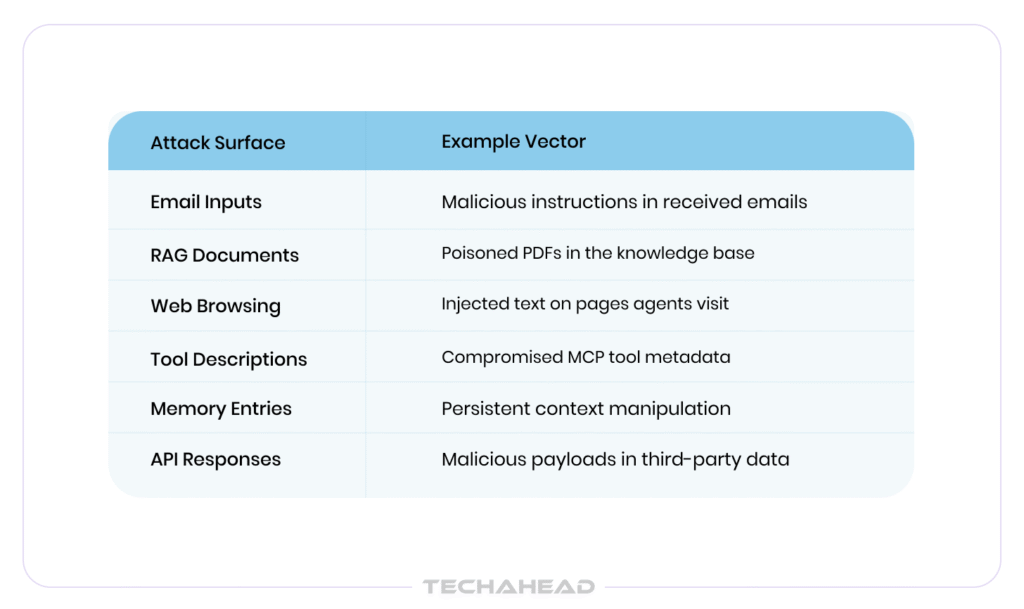Click the Tool Descriptions row label
The width and height of the screenshot is (1024, 609).
coord(228,359)
